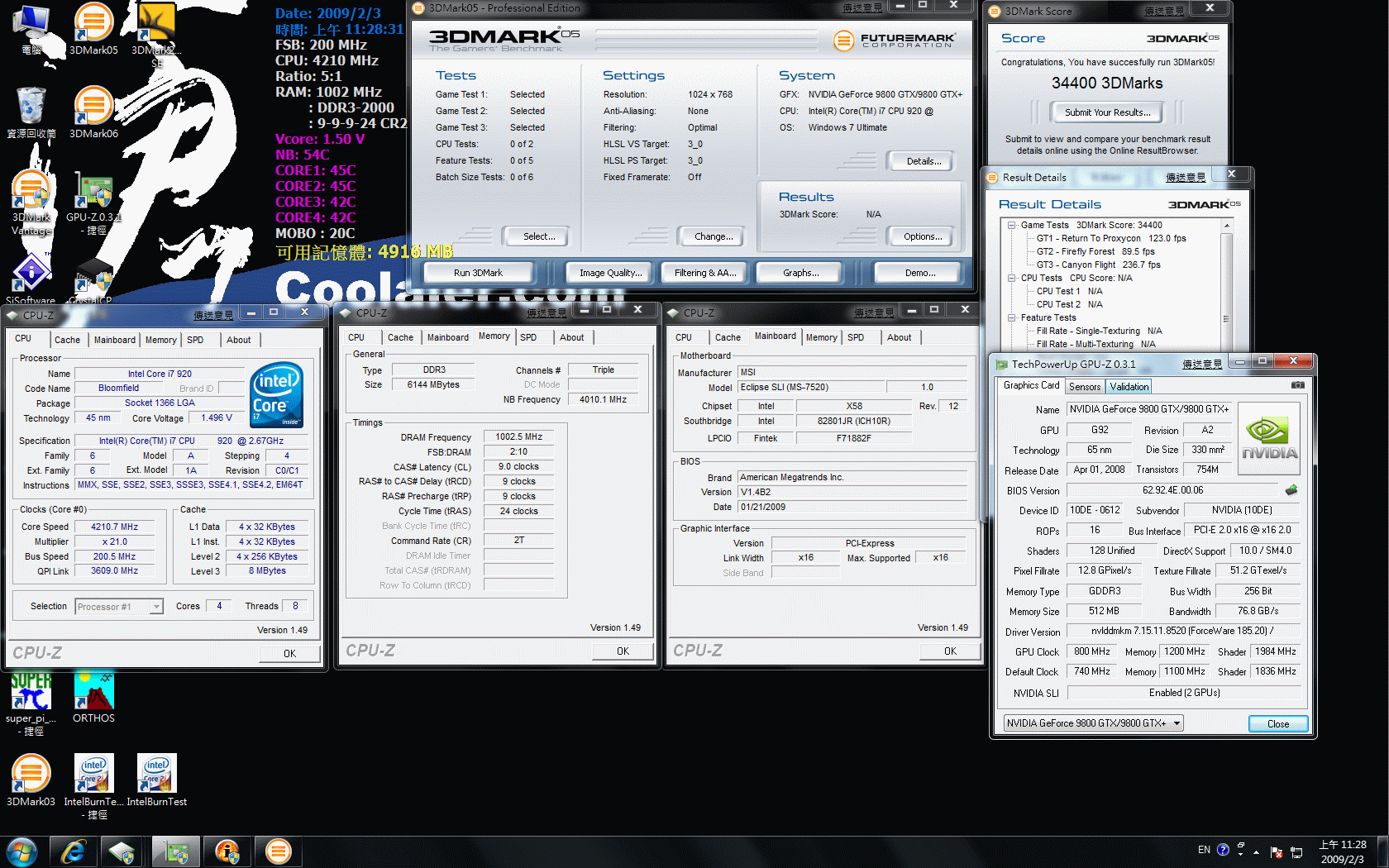
Task: Switch to the Validation tab in GPU-Z
Action: click(1129, 387)
